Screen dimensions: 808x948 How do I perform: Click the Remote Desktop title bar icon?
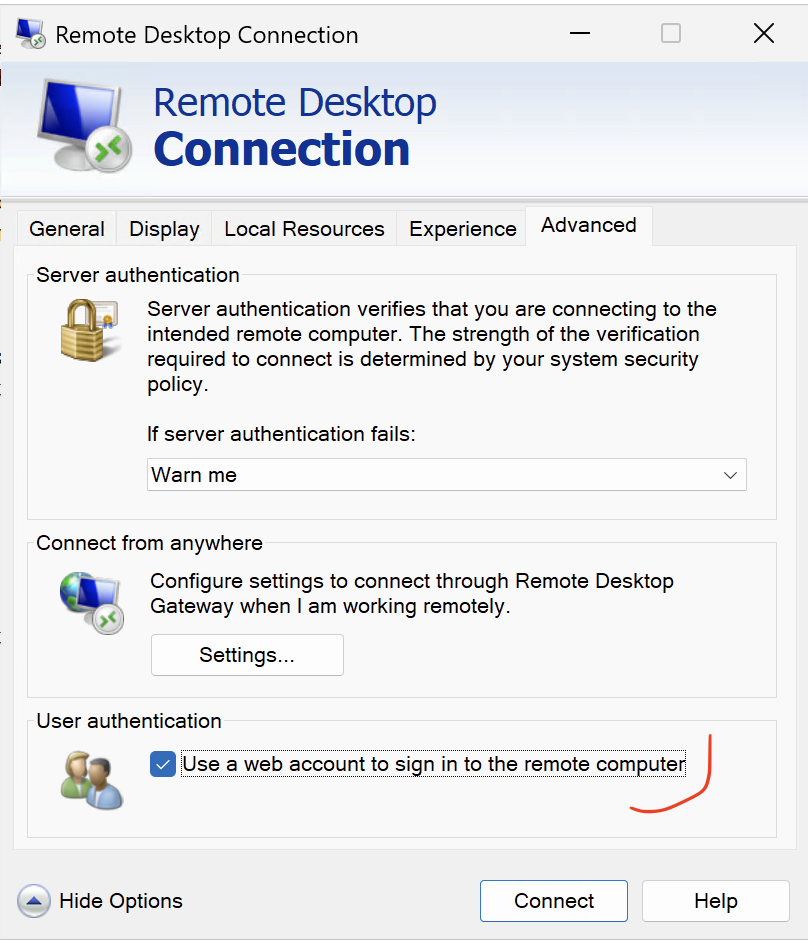tap(31, 35)
